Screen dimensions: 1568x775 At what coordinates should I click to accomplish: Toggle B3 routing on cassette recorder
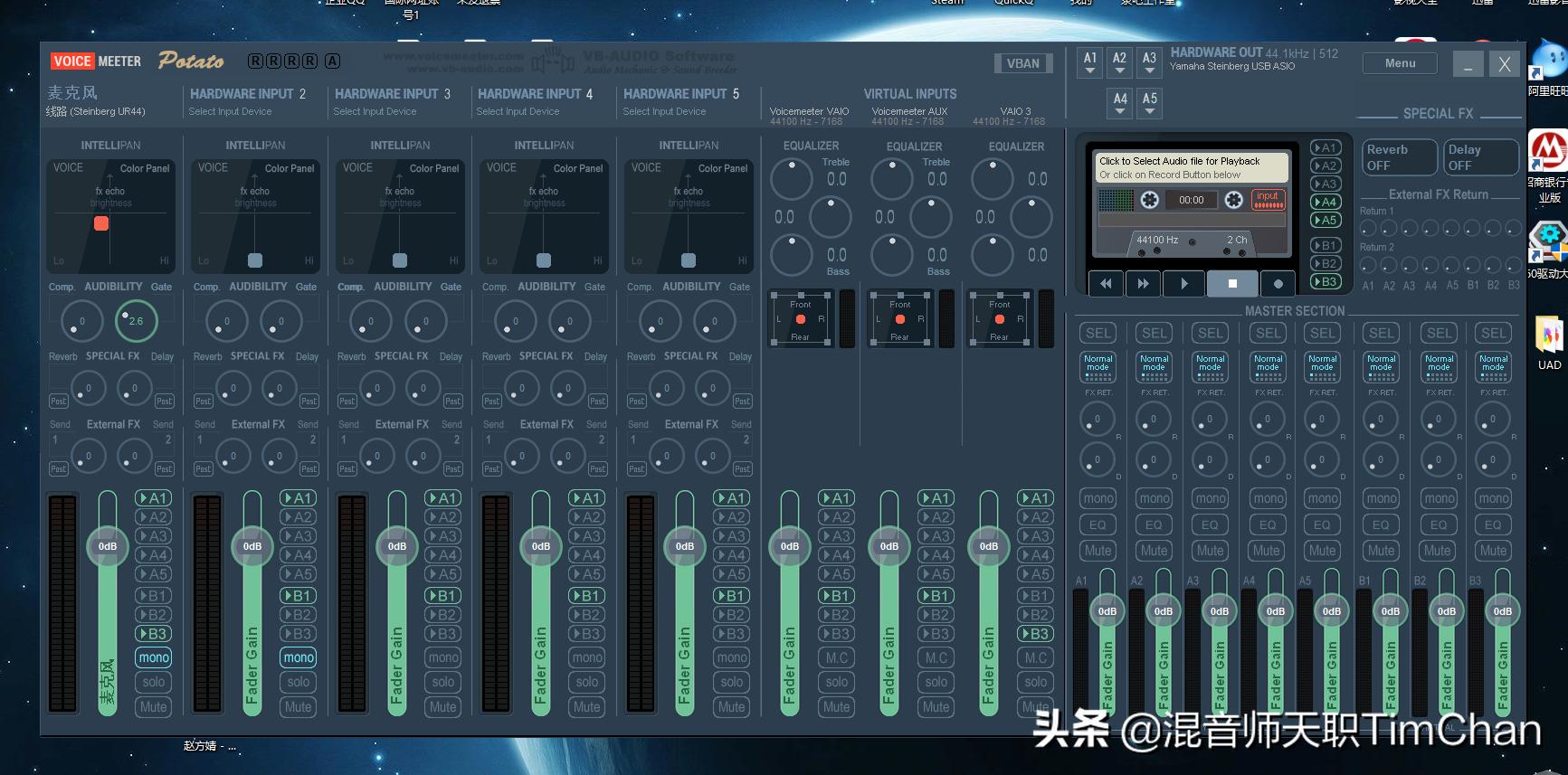[x=1325, y=281]
